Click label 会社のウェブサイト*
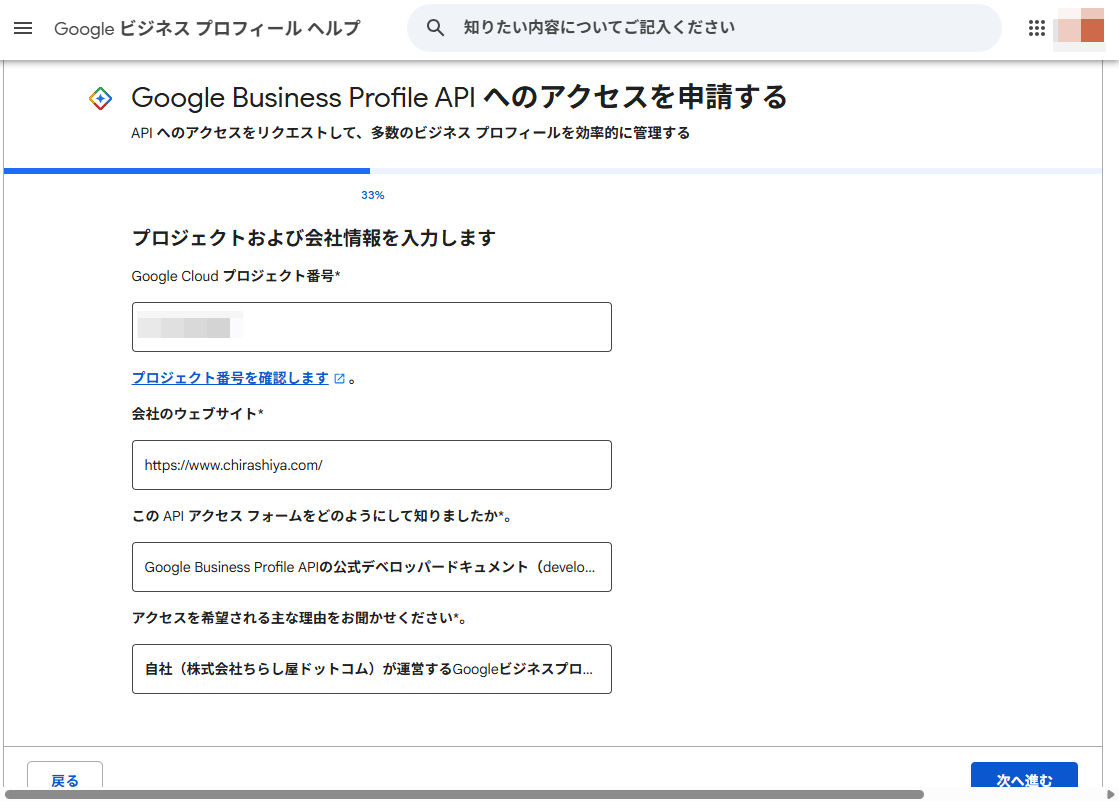The height and width of the screenshot is (801, 1119). pos(198,414)
